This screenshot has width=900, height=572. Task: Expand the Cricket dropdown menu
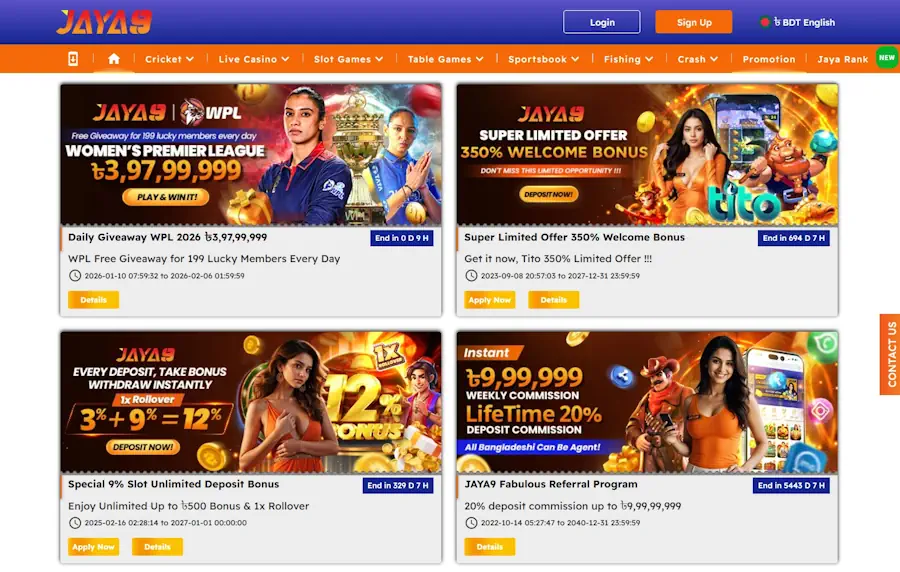[x=169, y=59]
